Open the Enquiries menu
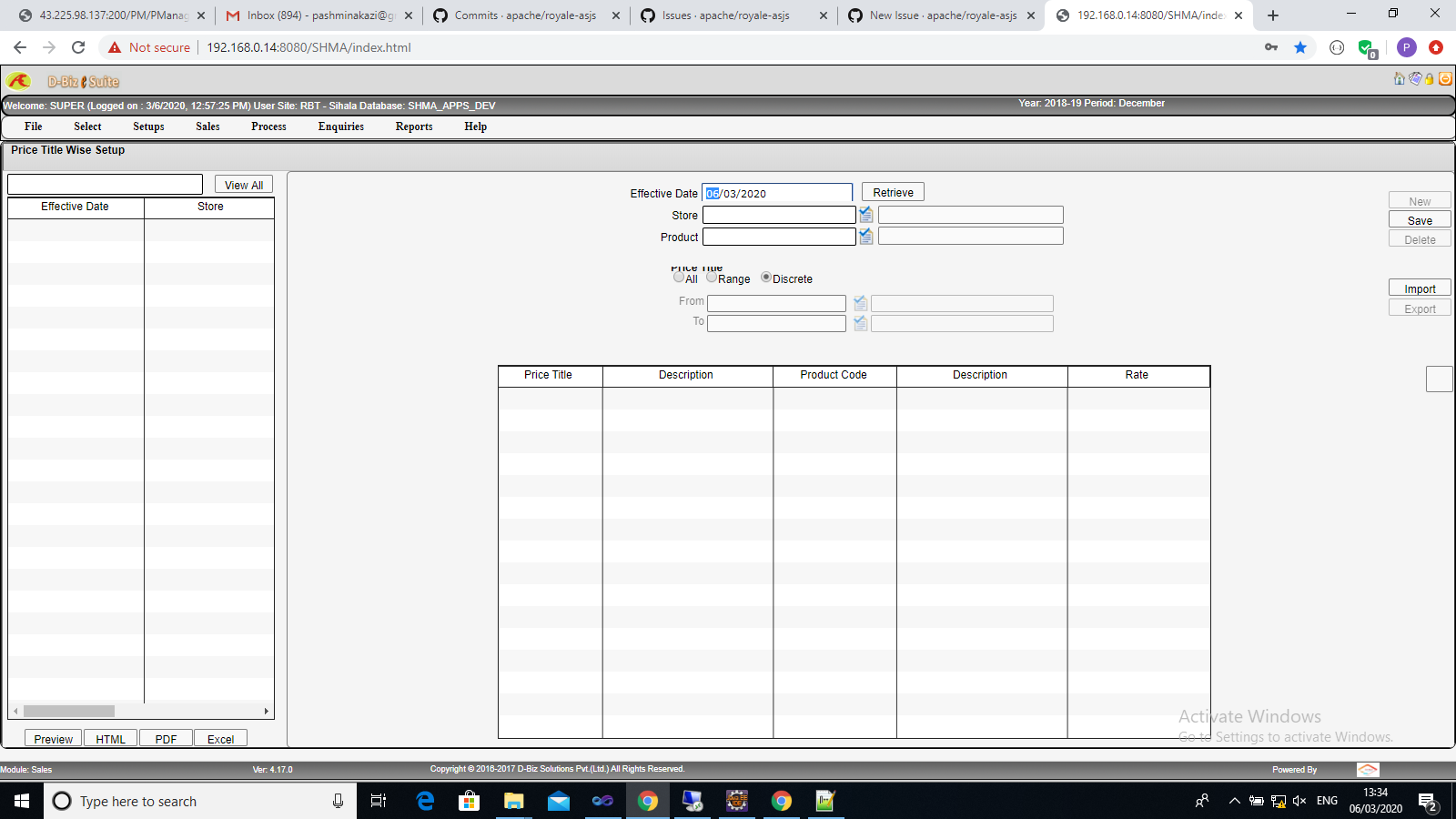1456x819 pixels. point(341,126)
